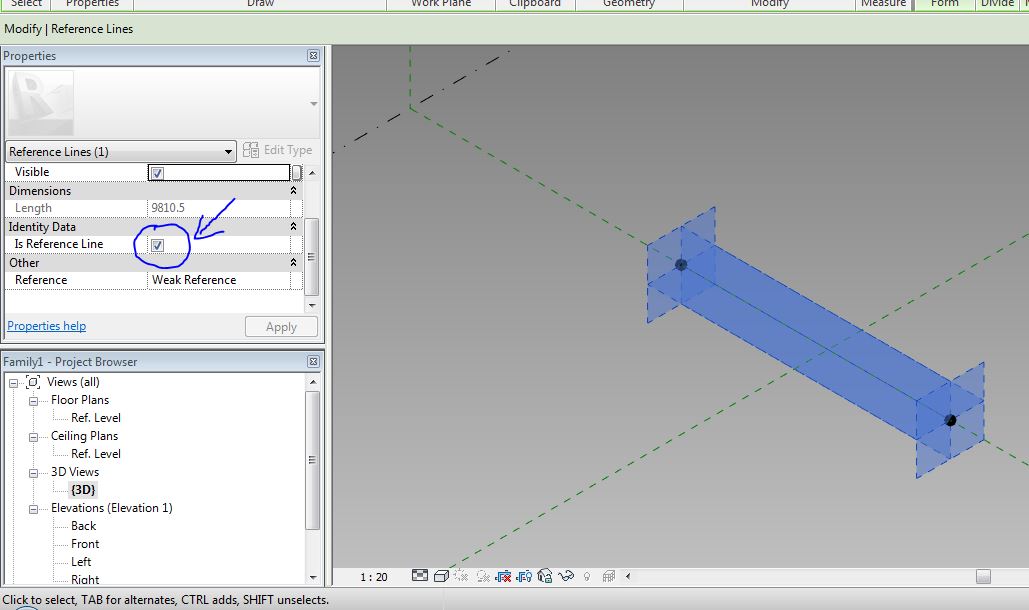Click lower-right reference line endpoint dot
1029x610 pixels.
click(x=950, y=420)
